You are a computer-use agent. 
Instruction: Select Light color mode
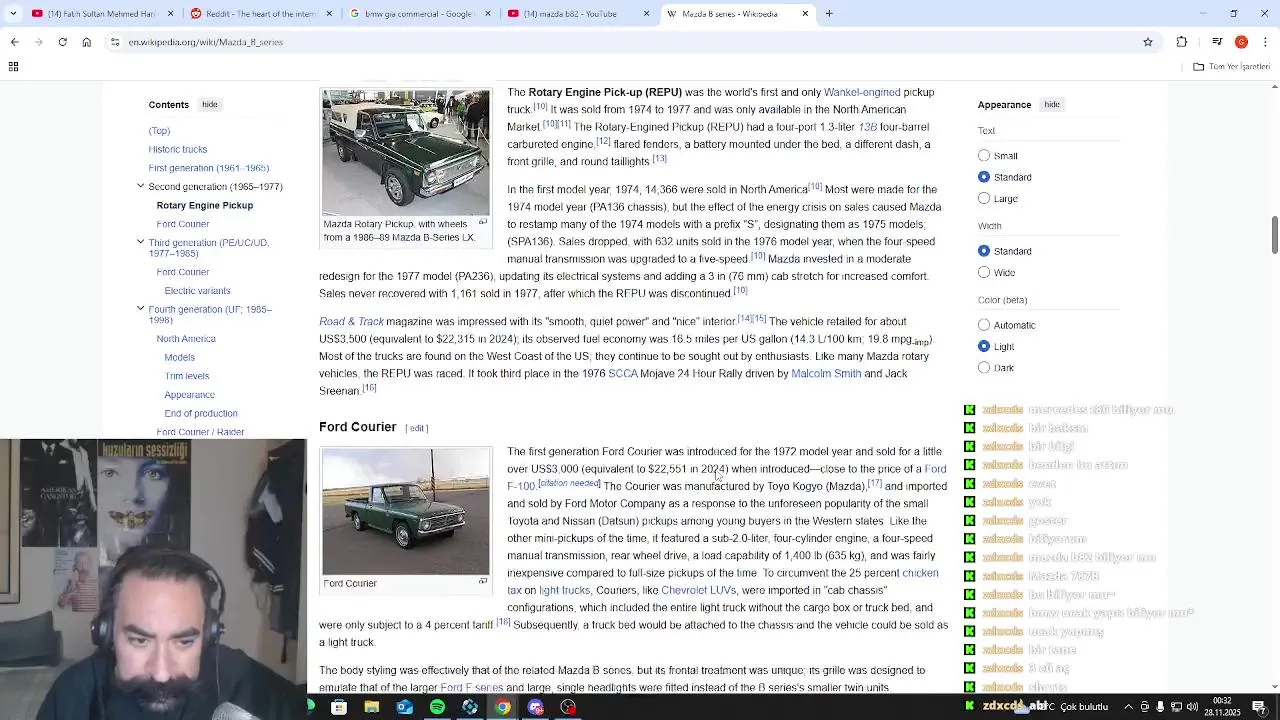(984, 346)
